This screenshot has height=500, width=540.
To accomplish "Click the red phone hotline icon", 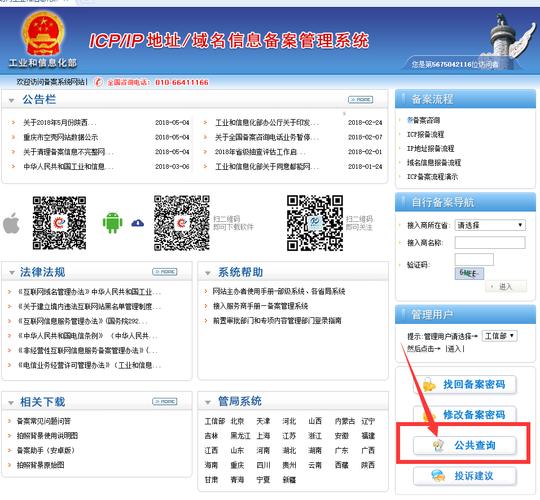I will (98, 82).
